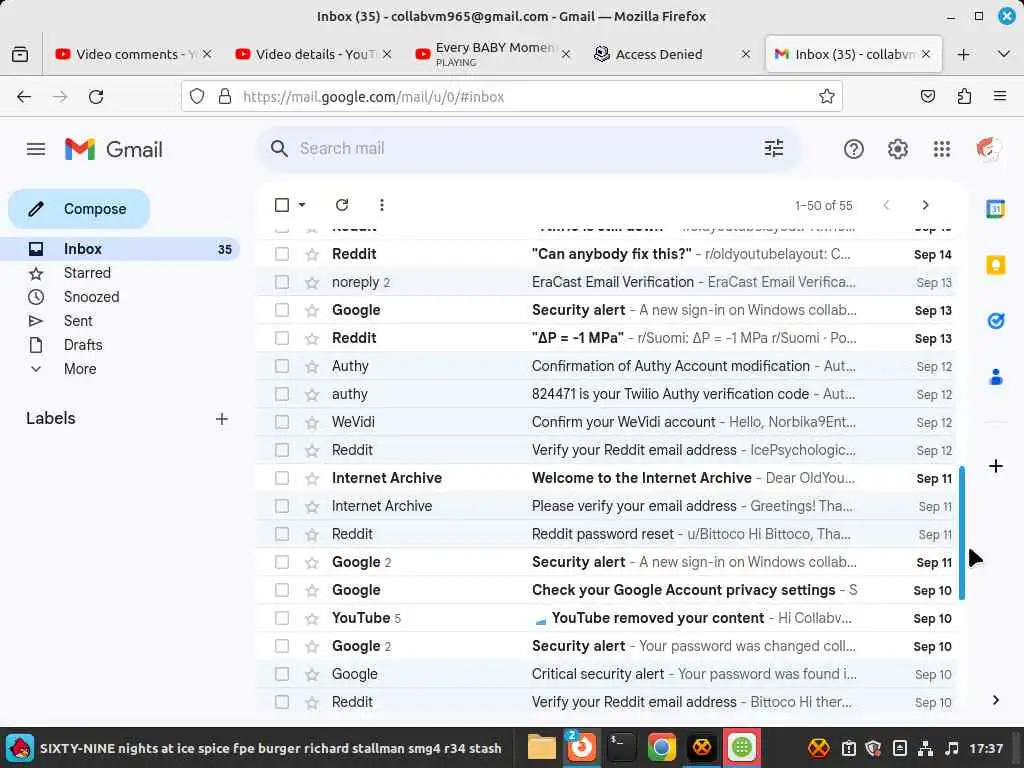This screenshot has height=768, width=1024.
Task: Open Google Keep side panel
Action: [995, 264]
